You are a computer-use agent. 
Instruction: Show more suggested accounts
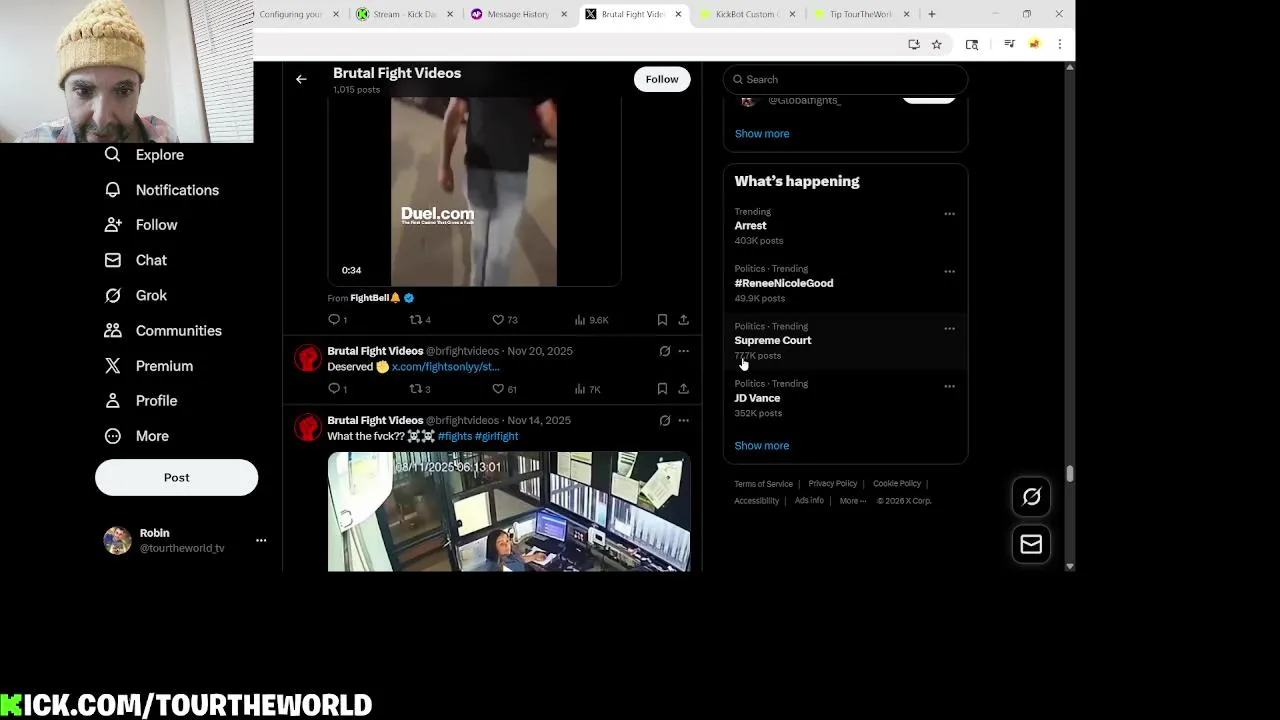[x=762, y=134]
